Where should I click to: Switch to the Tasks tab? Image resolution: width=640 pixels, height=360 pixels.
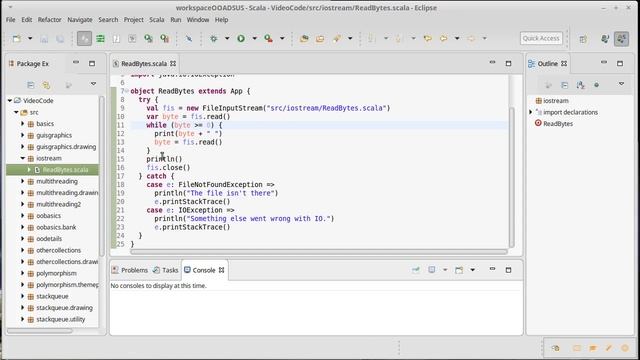click(166, 270)
